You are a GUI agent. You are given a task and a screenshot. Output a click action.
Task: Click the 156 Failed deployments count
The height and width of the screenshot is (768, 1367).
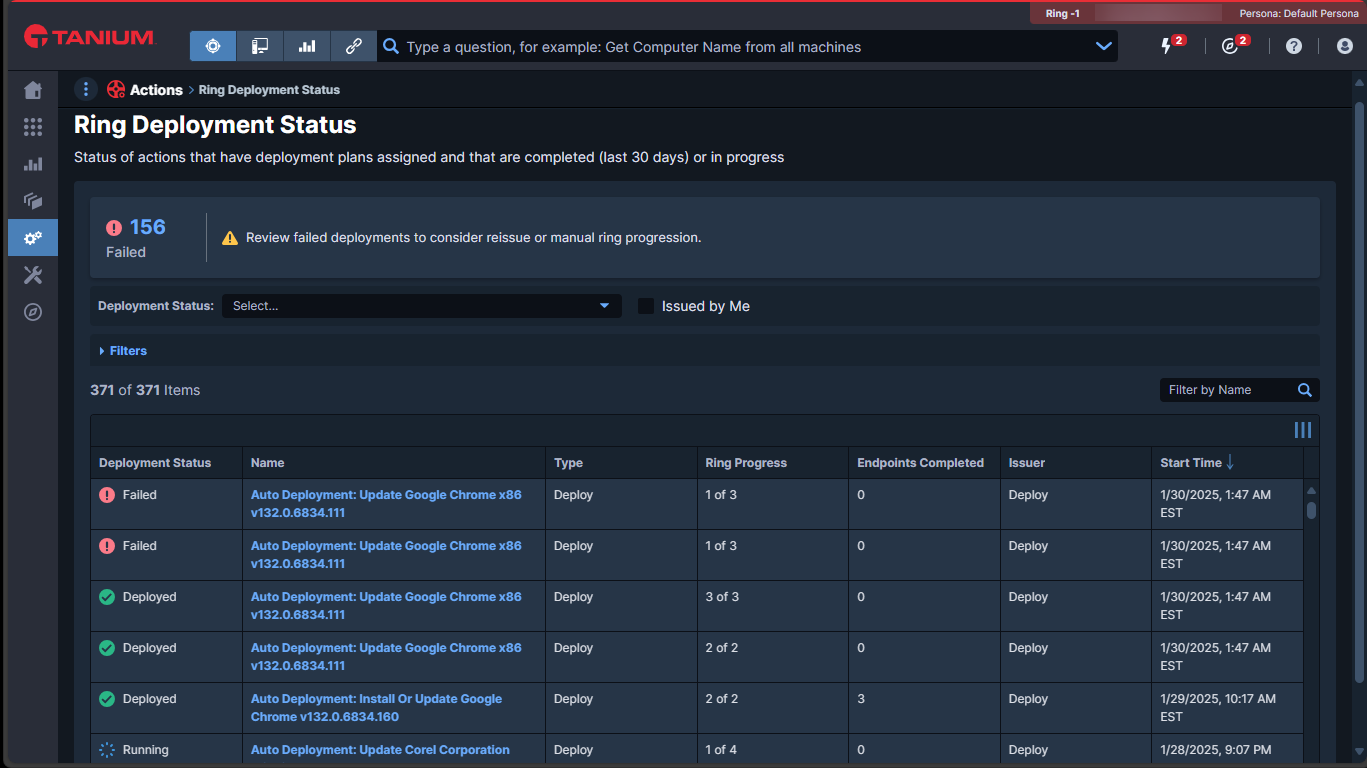[x=147, y=227]
